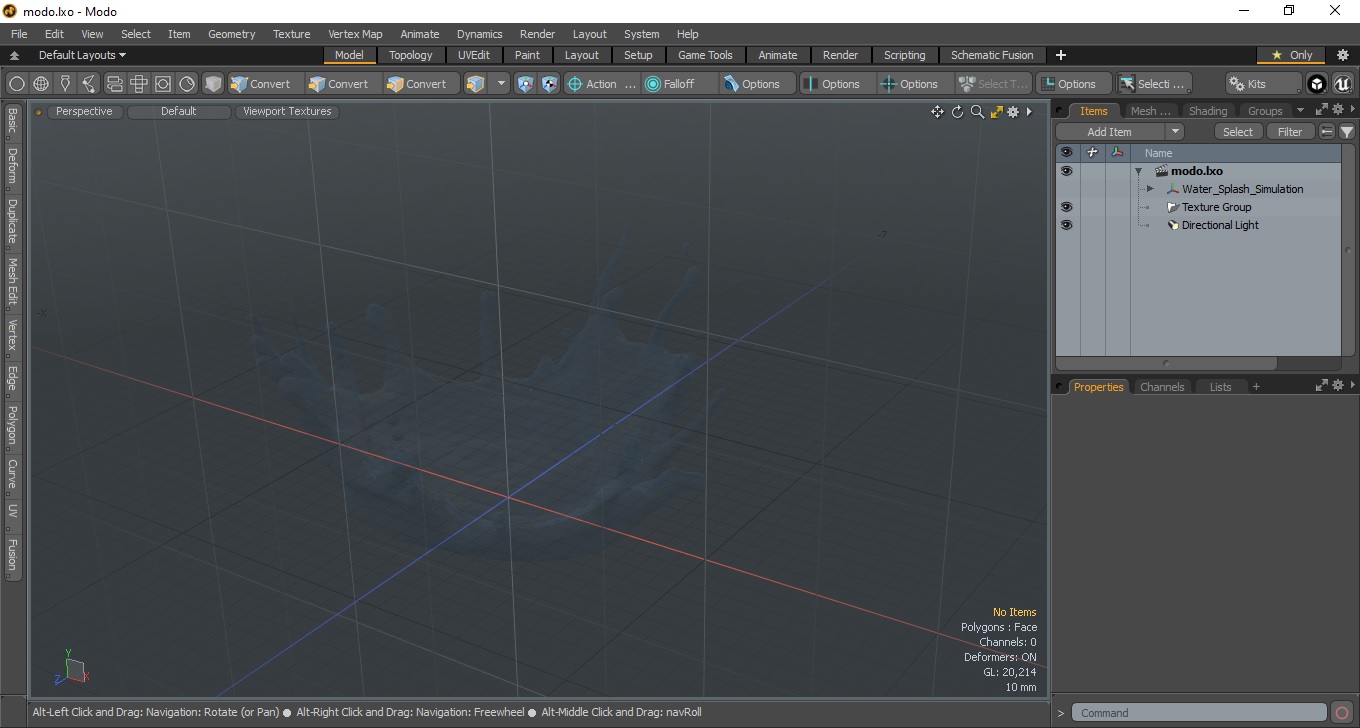Open the Default shading style dropdown
Image resolution: width=1360 pixels, height=728 pixels.
pos(179,112)
